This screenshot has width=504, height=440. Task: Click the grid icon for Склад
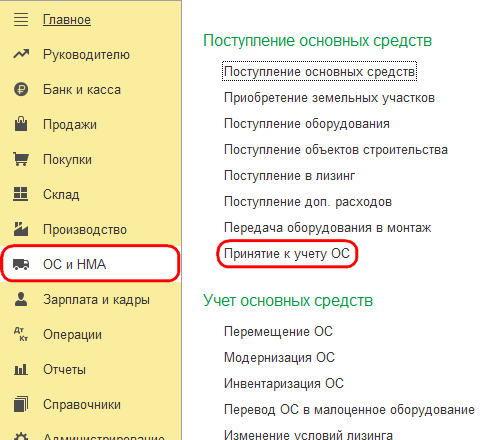pos(21,194)
